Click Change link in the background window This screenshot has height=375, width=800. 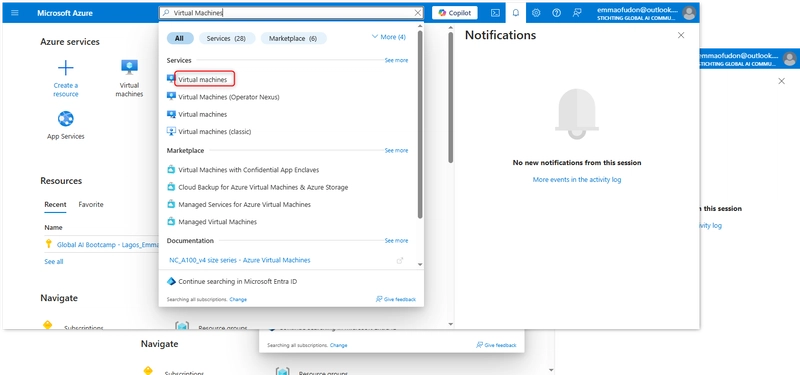(338, 345)
